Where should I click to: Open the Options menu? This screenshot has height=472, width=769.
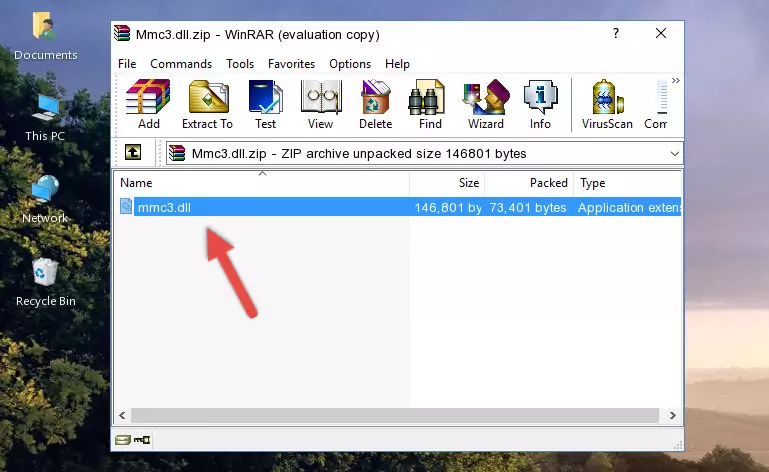pos(350,64)
